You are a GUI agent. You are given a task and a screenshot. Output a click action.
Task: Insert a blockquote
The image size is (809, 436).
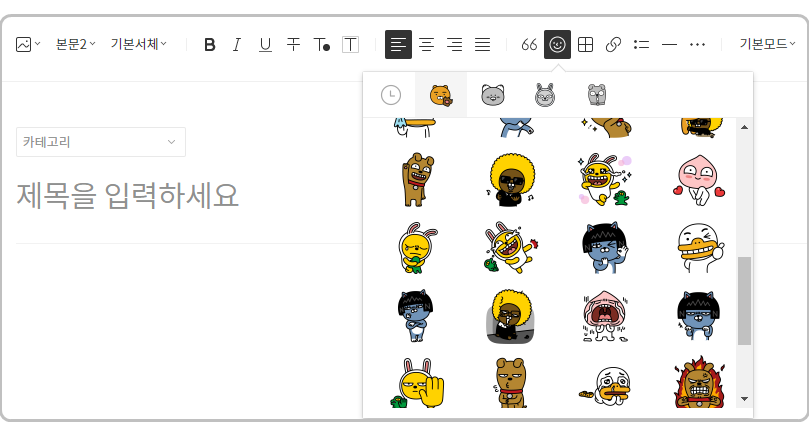tap(529, 45)
